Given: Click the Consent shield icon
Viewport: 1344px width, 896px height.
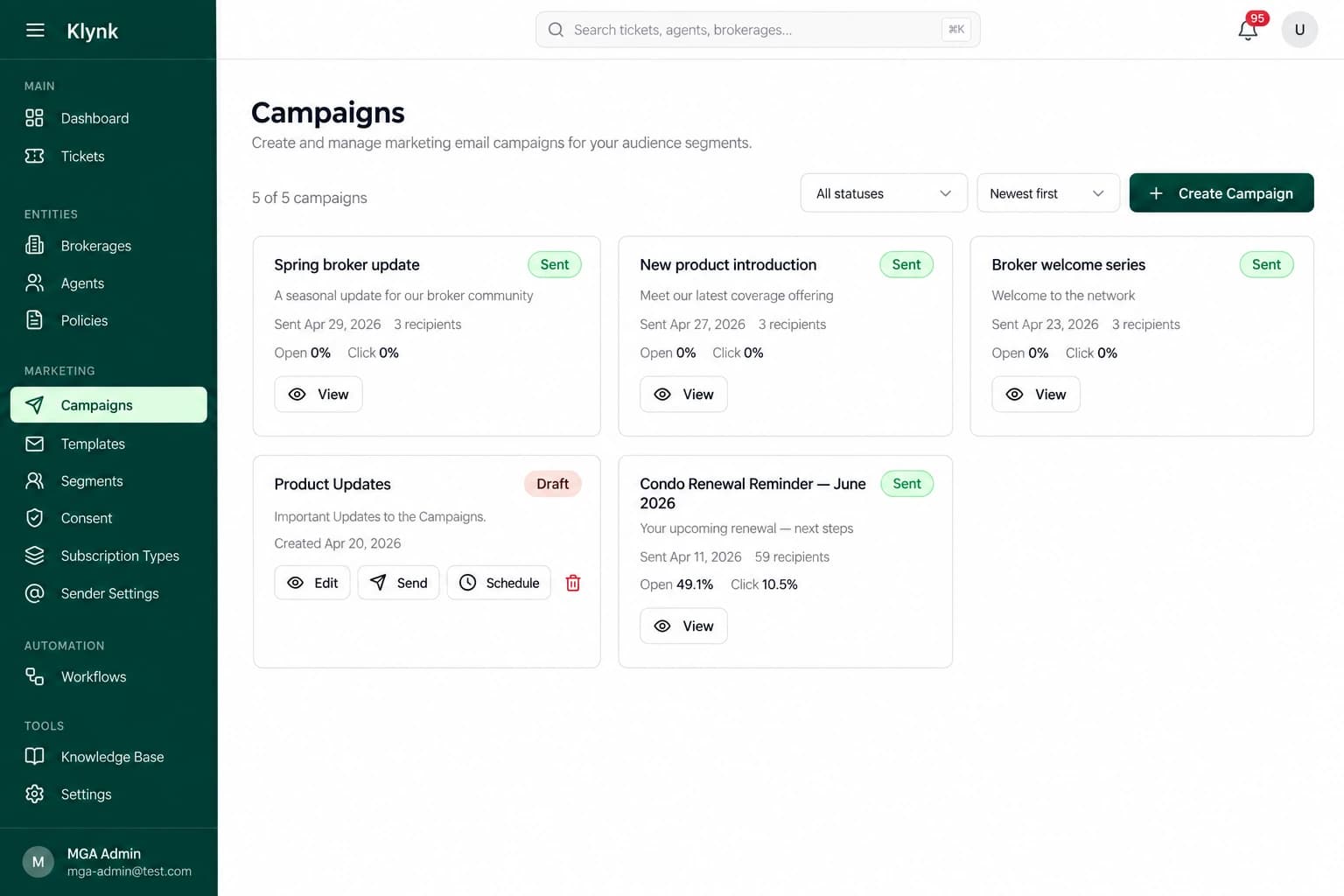Looking at the screenshot, I should click(x=34, y=518).
